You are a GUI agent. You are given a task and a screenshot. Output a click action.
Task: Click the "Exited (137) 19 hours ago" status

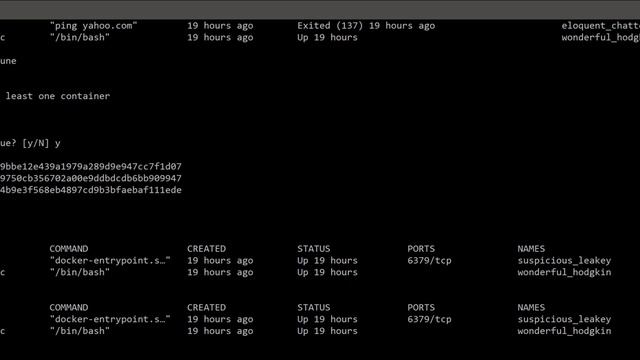366,26
